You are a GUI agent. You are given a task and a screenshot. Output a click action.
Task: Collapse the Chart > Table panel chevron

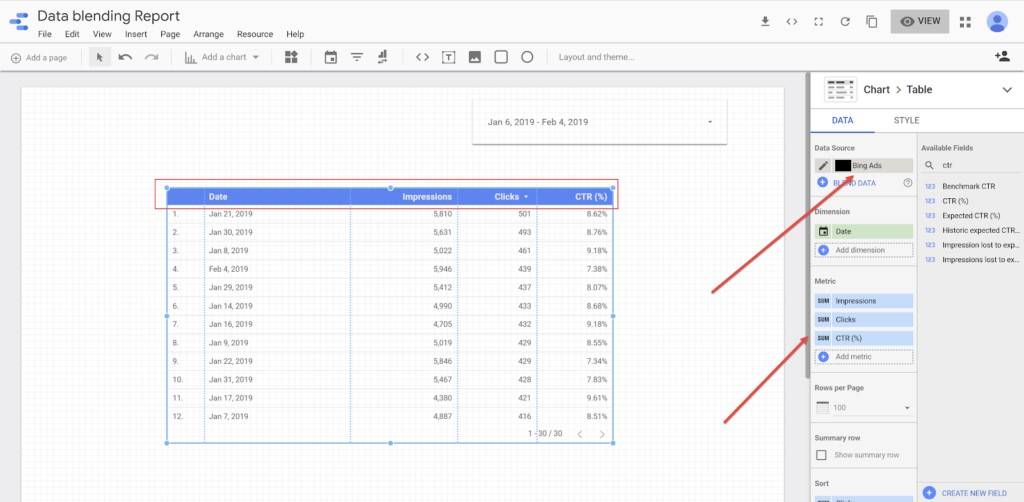pyautogui.click(x=1007, y=90)
